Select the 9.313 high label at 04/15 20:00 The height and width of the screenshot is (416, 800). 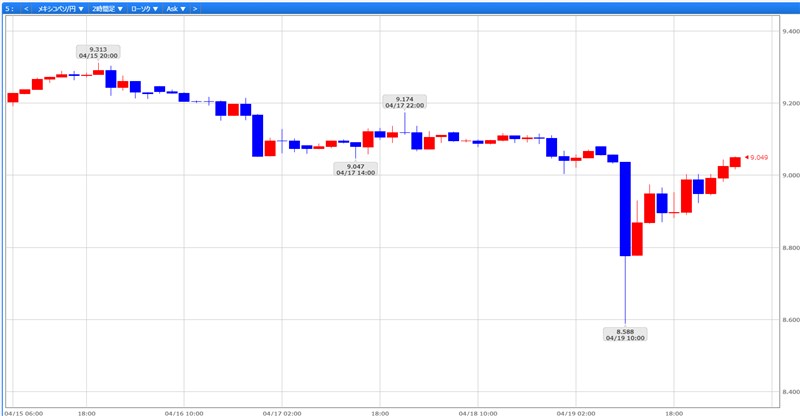98,52
